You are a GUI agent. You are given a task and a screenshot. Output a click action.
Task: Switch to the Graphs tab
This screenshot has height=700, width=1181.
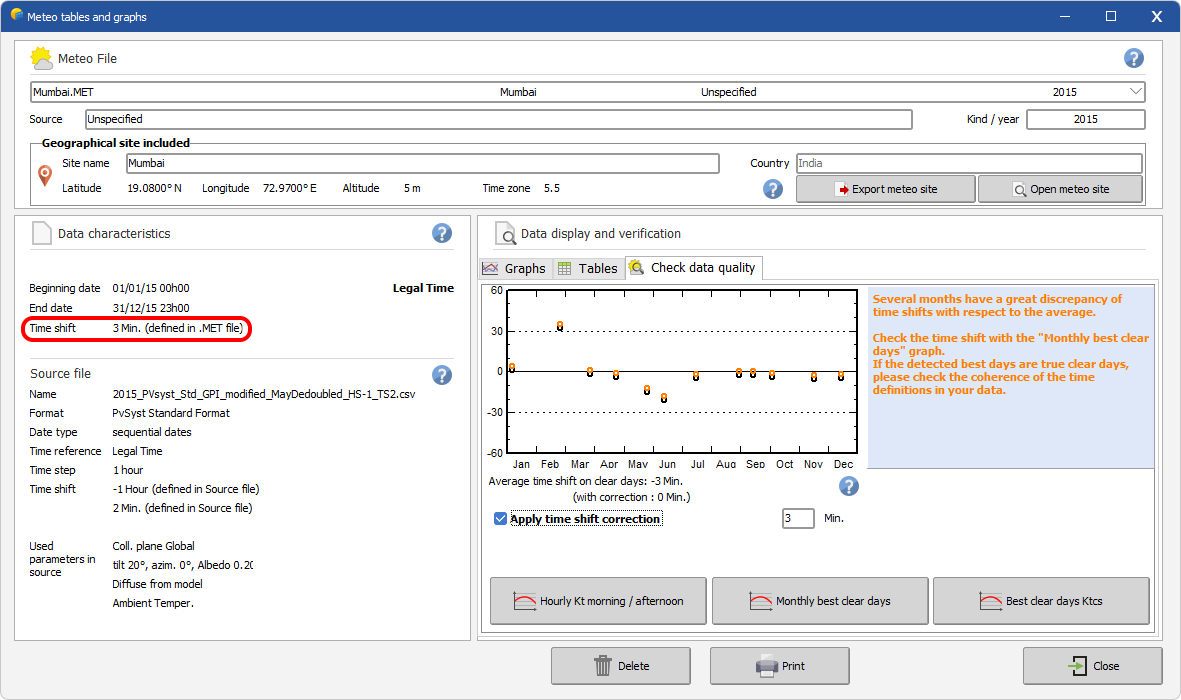[514, 268]
